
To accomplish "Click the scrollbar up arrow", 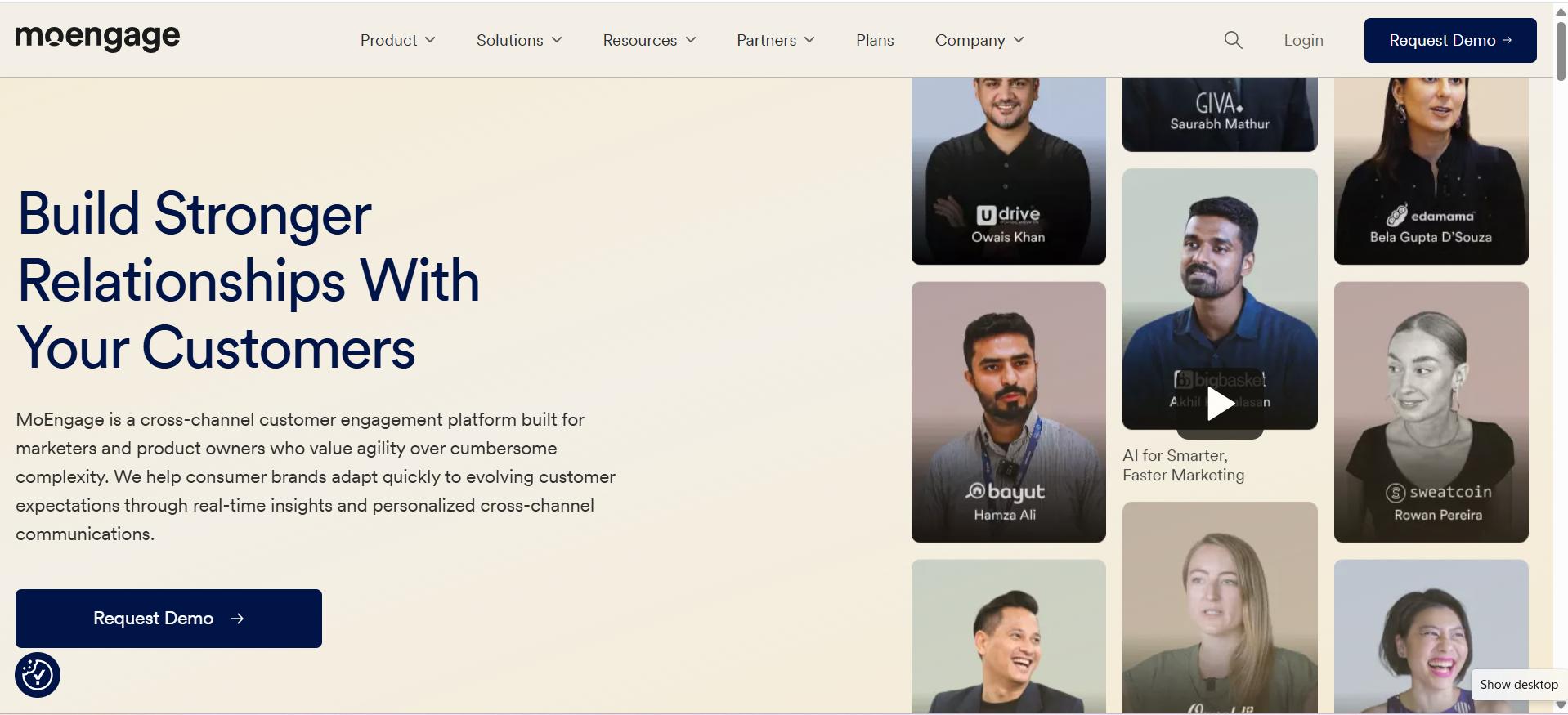I will (1561, 11).
